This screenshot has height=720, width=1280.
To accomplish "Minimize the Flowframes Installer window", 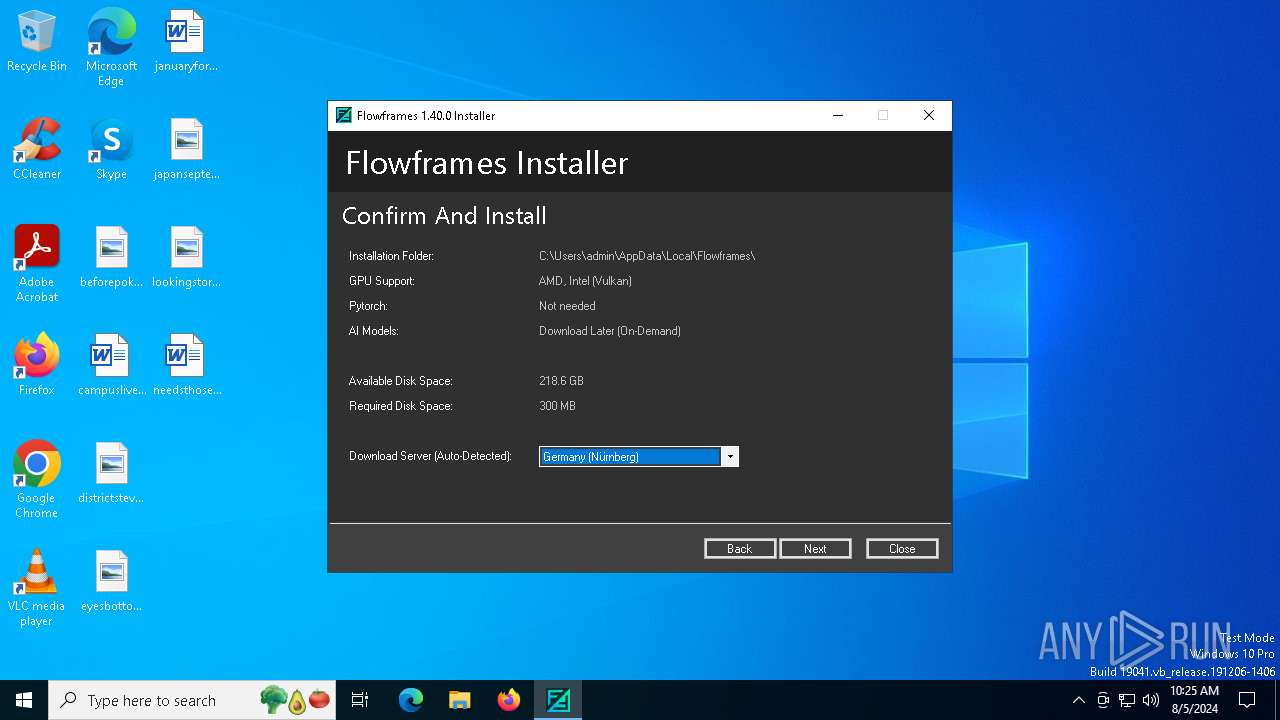I will 837,116.
